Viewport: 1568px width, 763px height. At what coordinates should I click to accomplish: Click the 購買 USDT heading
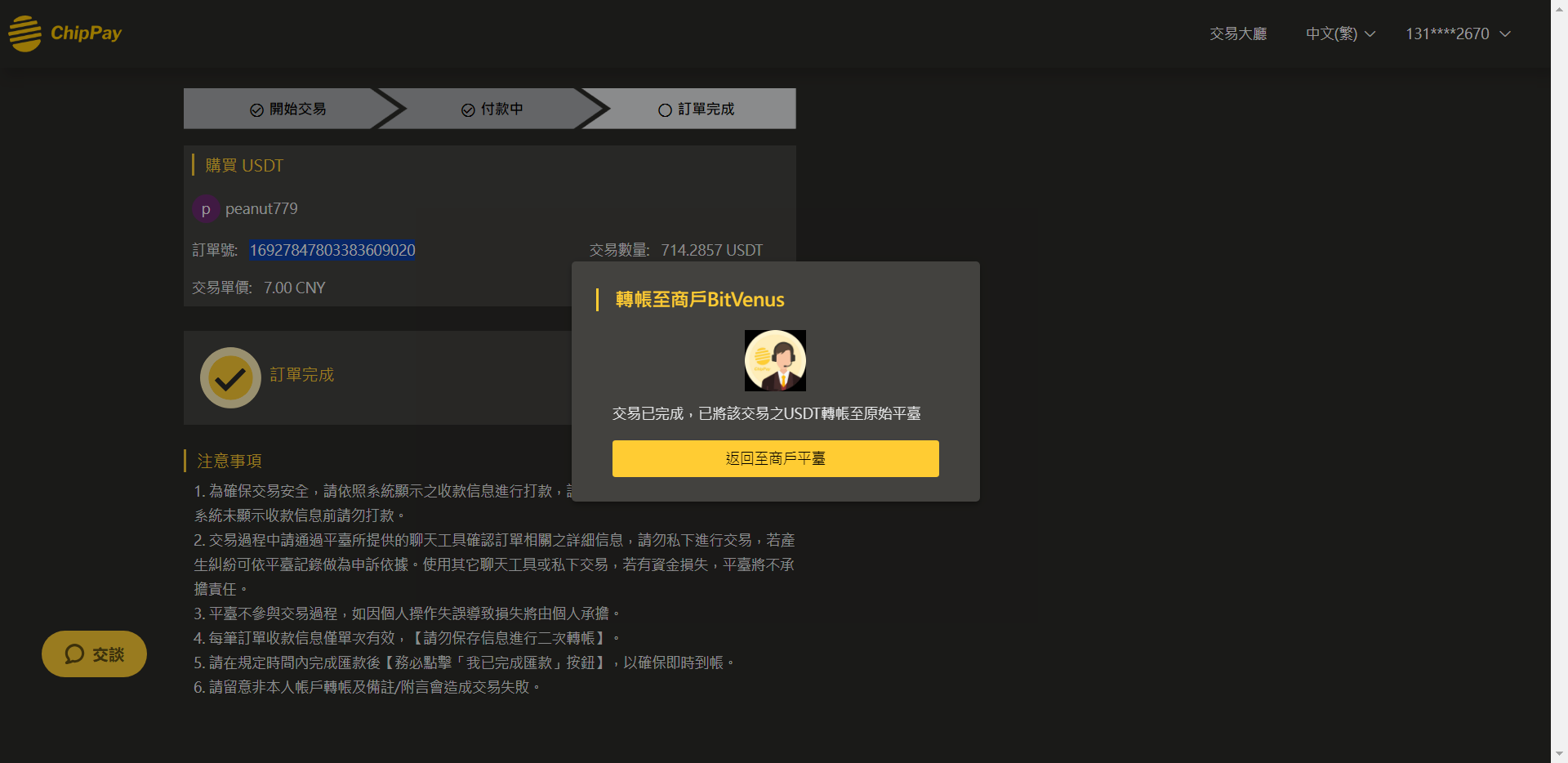[x=244, y=165]
